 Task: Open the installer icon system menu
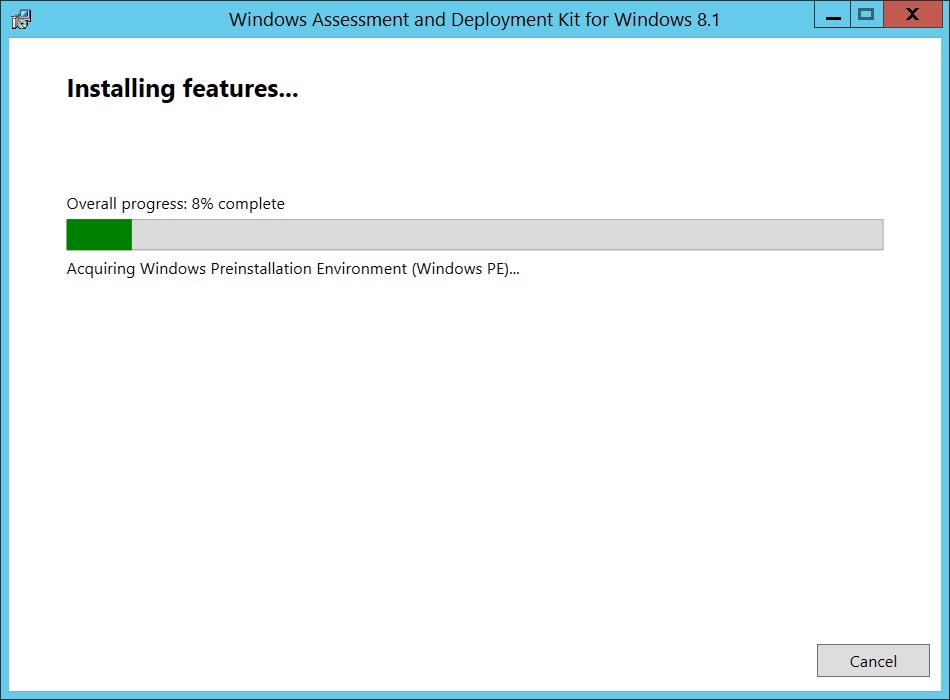21,19
